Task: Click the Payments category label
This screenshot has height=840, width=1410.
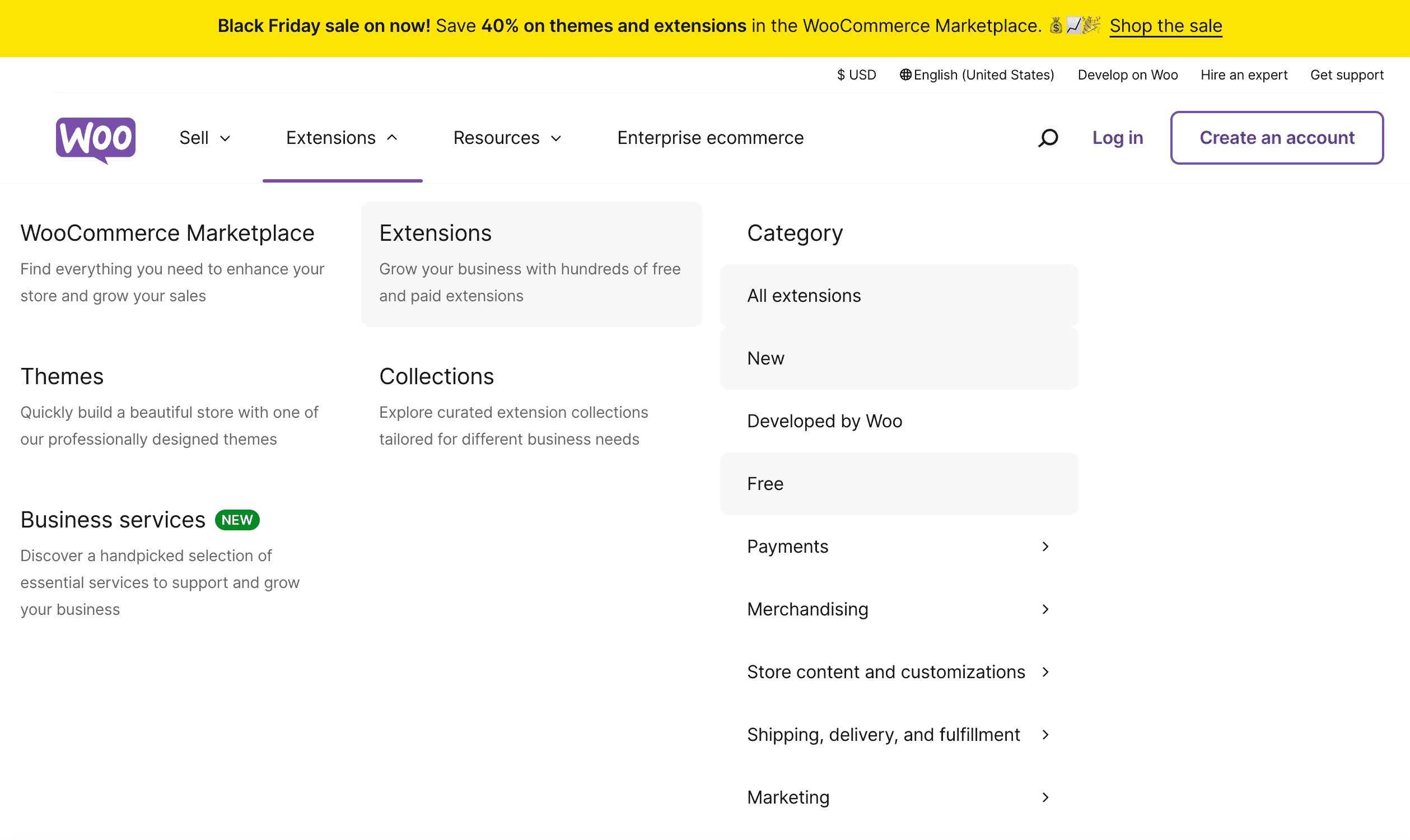Action: [x=787, y=547]
